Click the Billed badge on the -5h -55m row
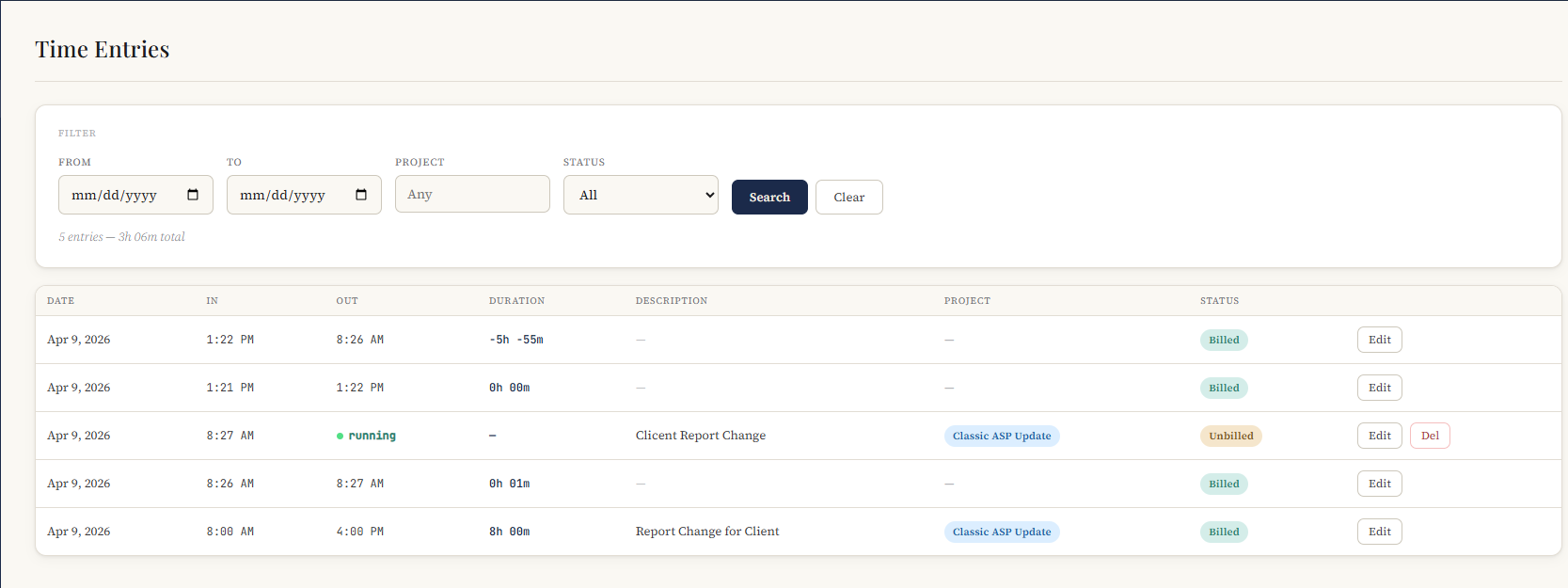The height and width of the screenshot is (588, 1568). tap(1224, 340)
